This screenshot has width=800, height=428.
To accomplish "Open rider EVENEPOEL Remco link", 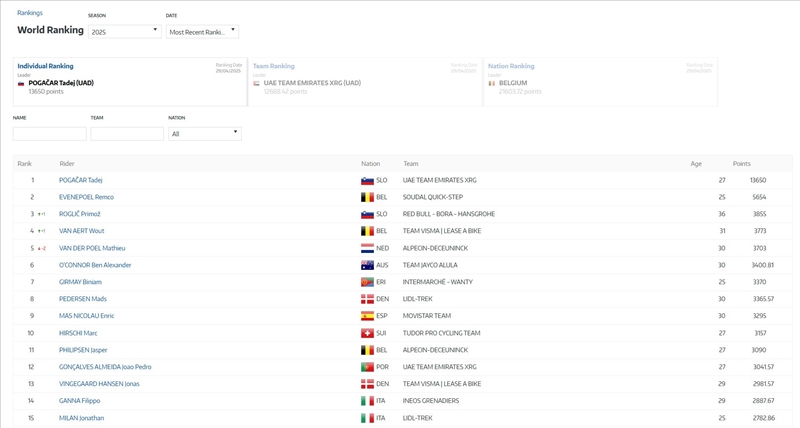I will (86, 197).
